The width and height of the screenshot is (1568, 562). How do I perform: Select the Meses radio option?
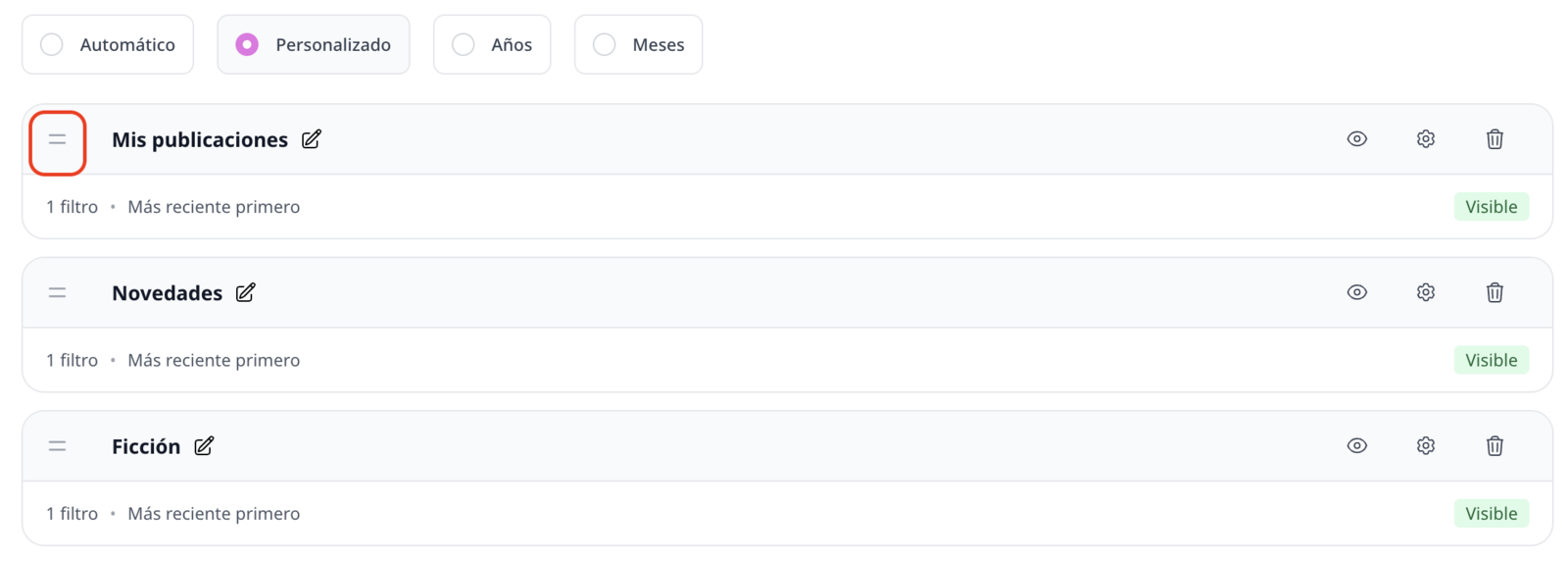point(638,44)
